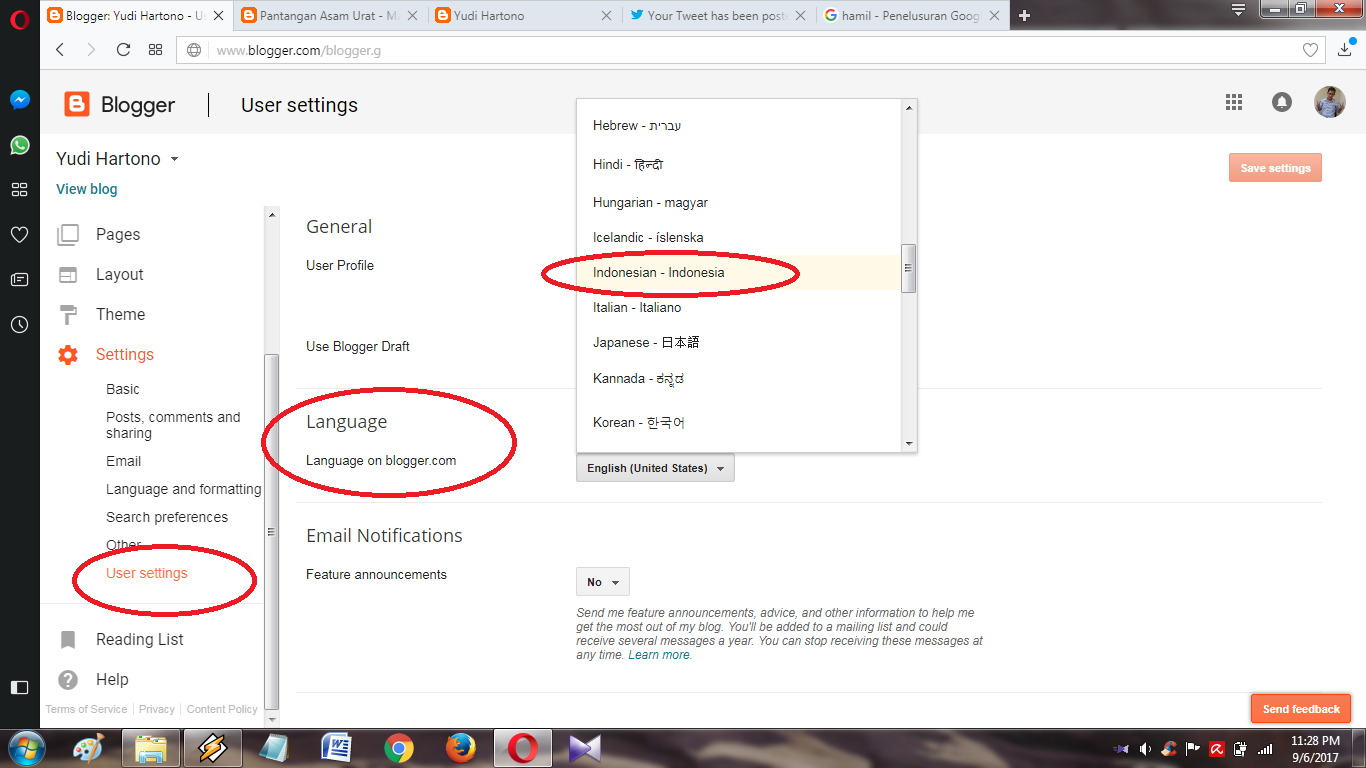
Task: Open the Content Policy link
Action: point(222,709)
